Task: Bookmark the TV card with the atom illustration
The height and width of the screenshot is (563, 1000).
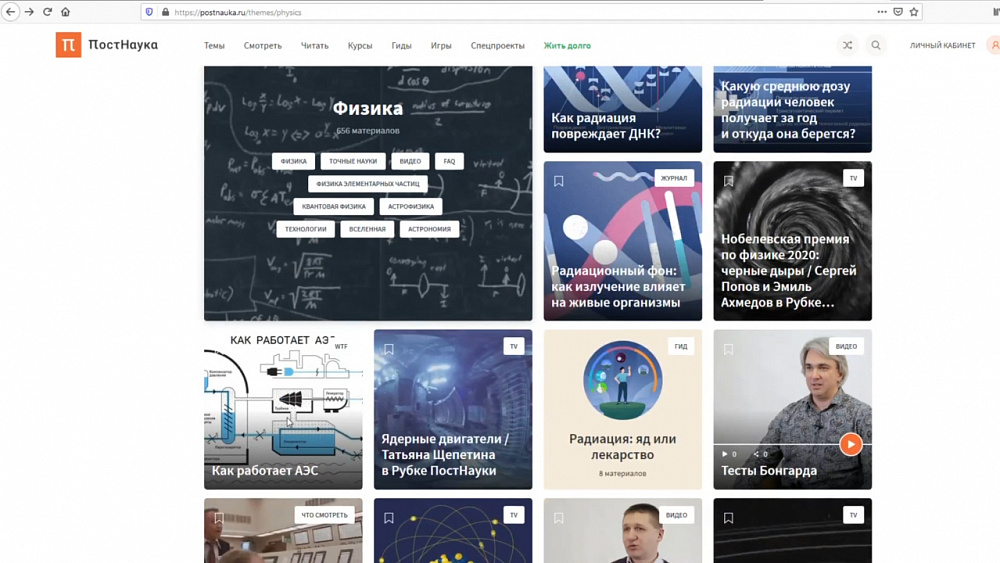Action: click(x=388, y=518)
